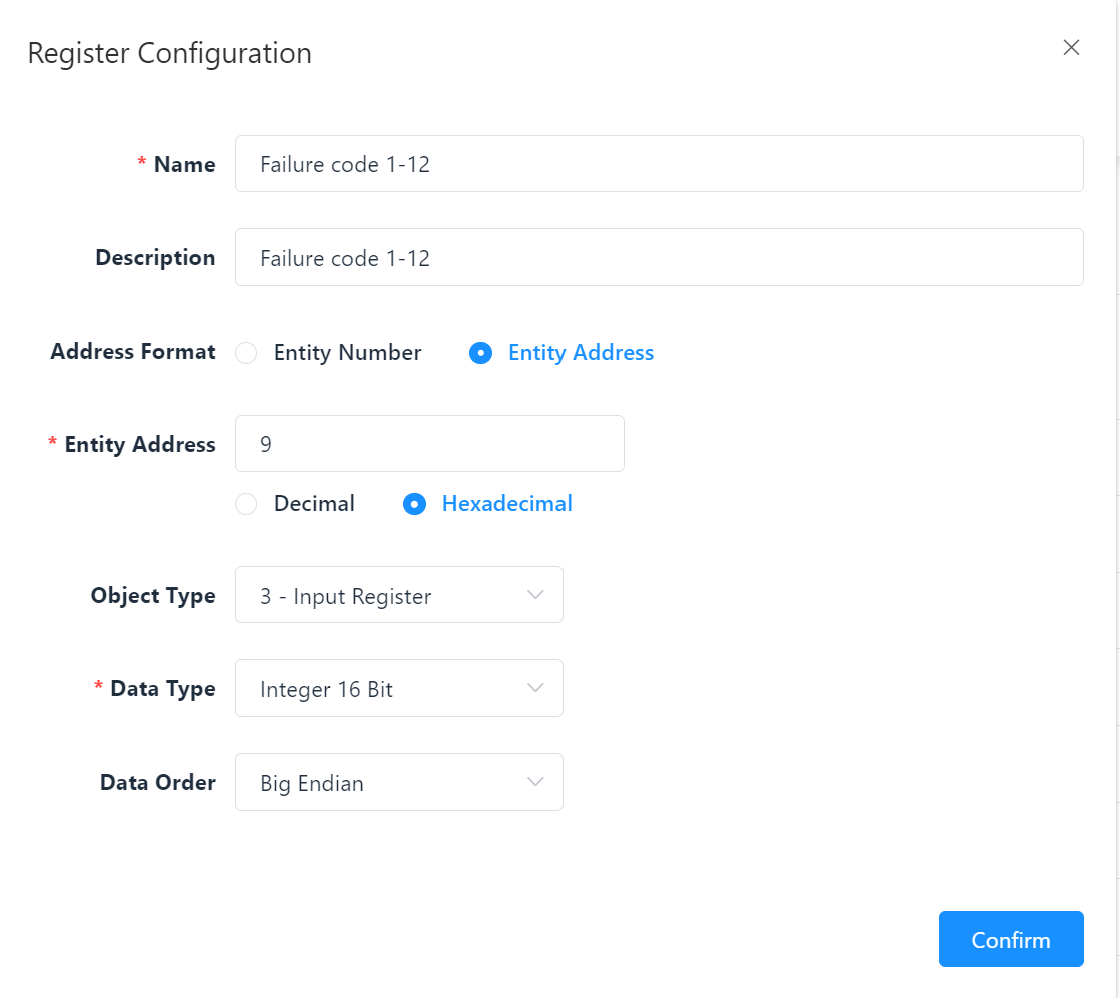
Task: Click the chevron arrow in Object Type
Action: pyautogui.click(x=535, y=595)
